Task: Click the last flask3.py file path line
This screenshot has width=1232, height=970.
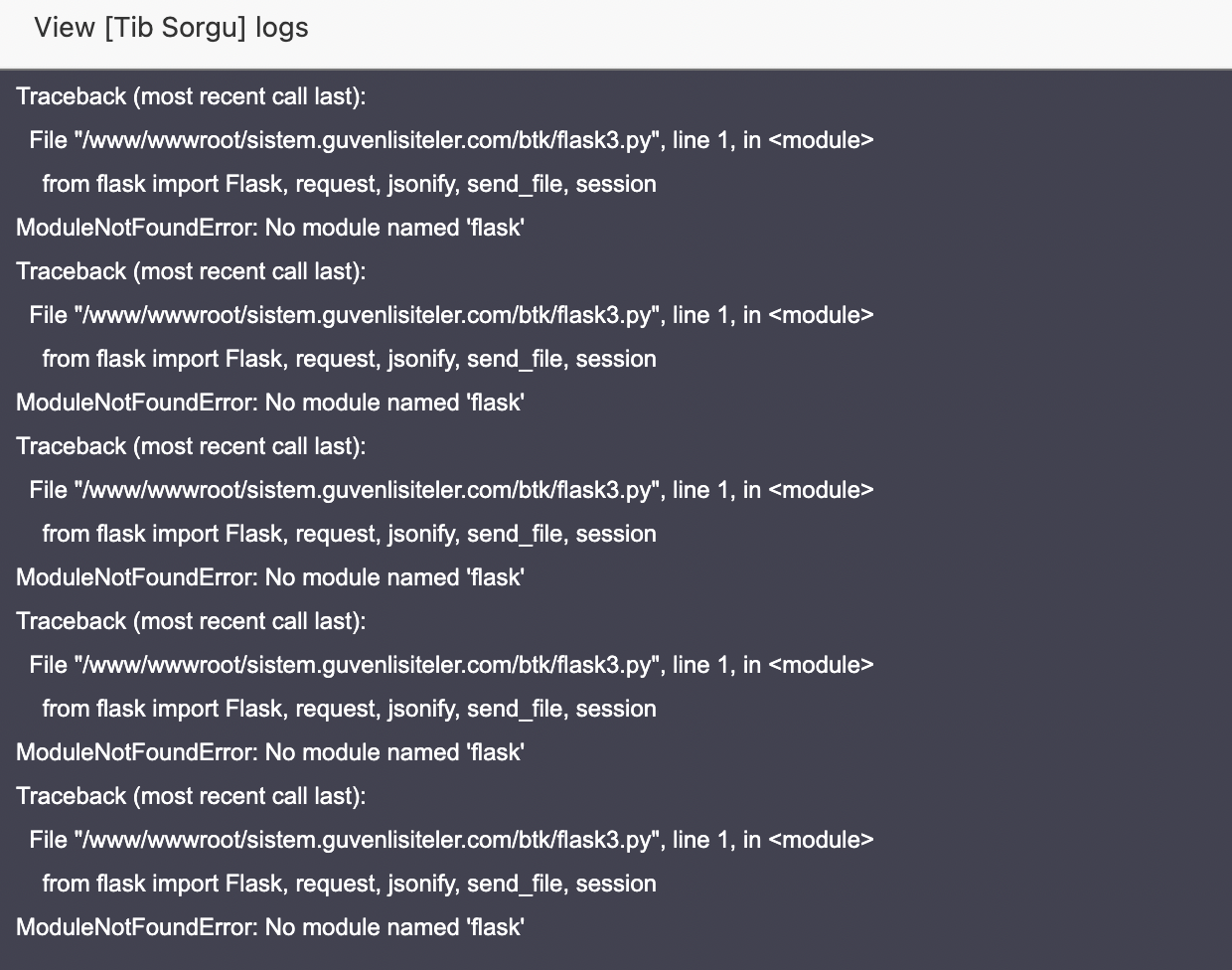Action: click(451, 840)
